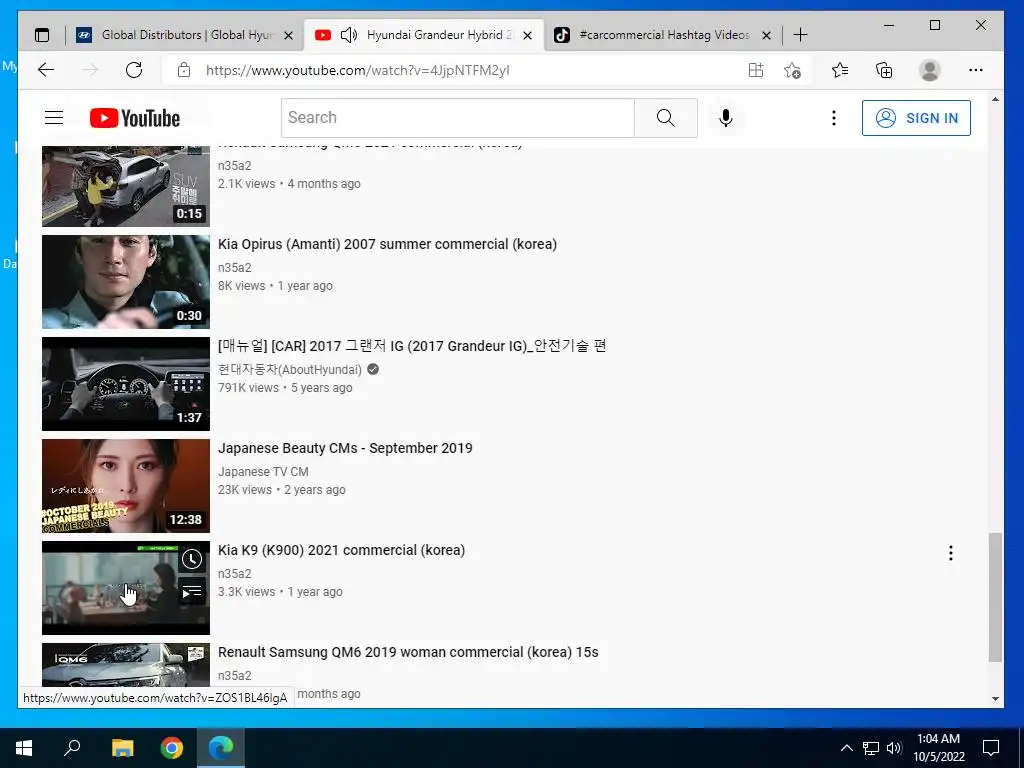Open the taskbar clock and date

click(x=938, y=748)
